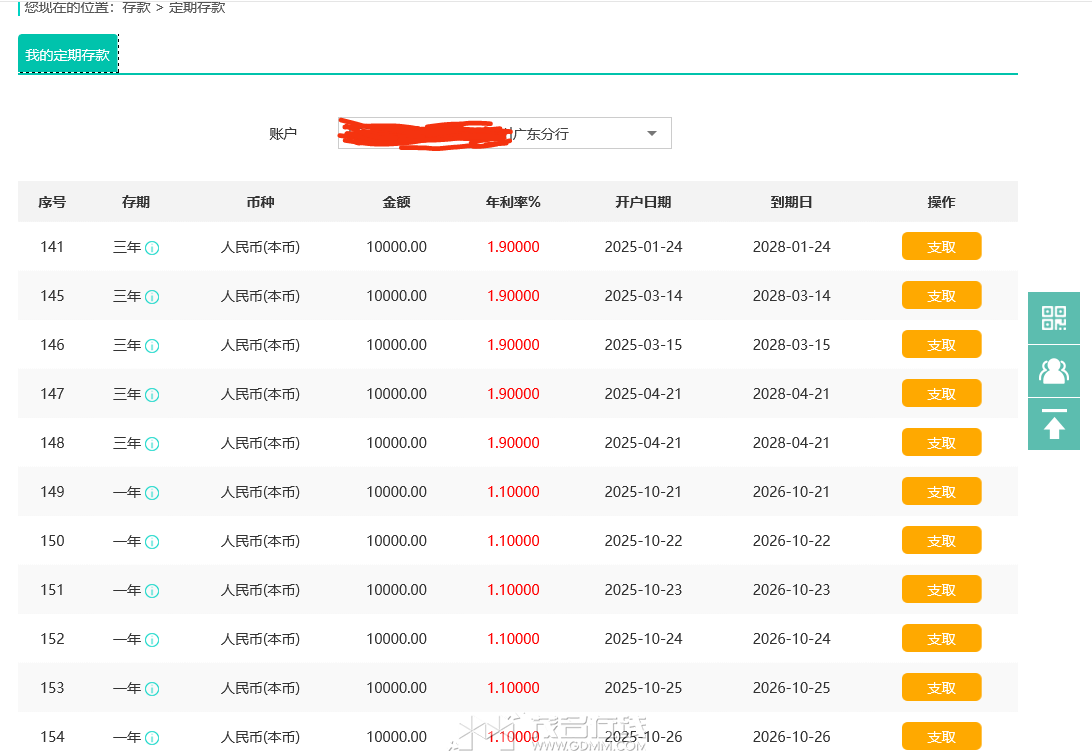Click the 到期日 column header

[x=791, y=202]
